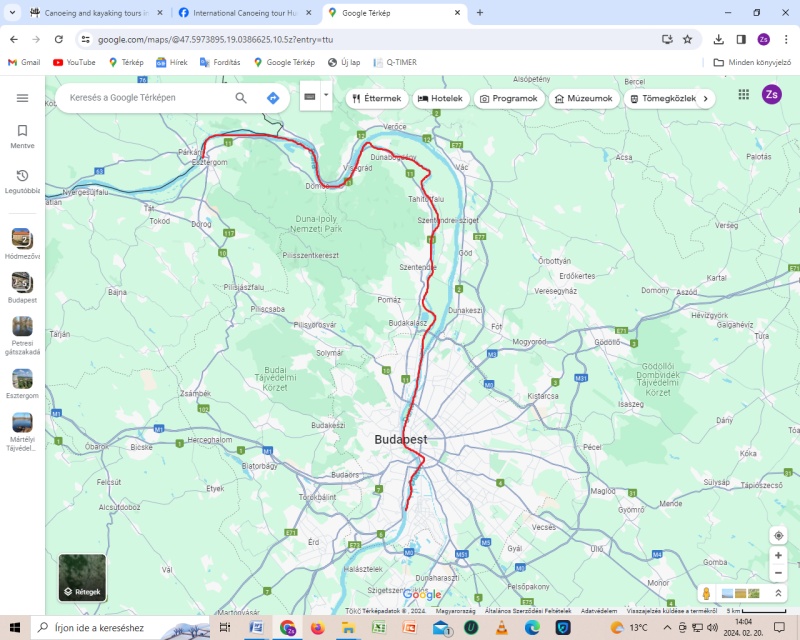Open the Google Maps hamburger menu
Screen dimensions: 800x640
(x=22, y=98)
